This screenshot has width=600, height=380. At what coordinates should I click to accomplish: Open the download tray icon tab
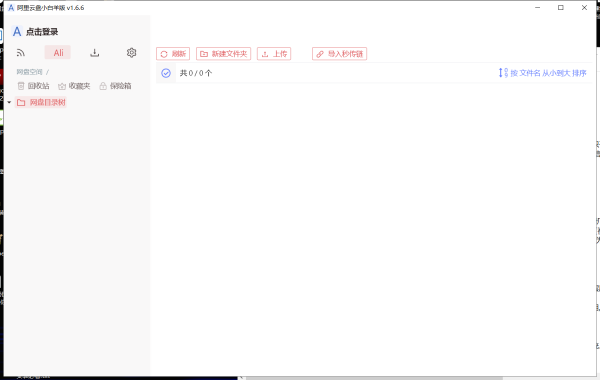point(95,53)
